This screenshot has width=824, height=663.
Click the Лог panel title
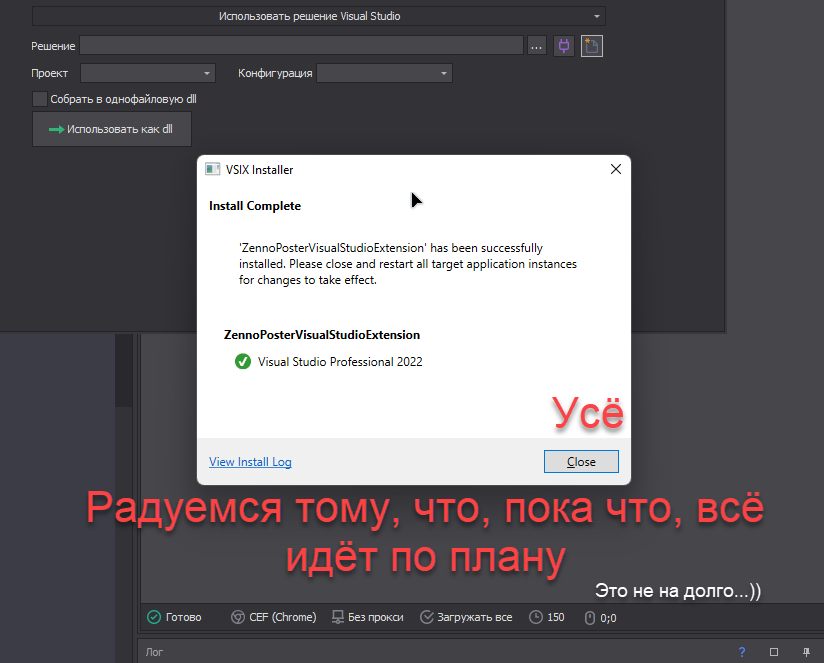(x=154, y=652)
